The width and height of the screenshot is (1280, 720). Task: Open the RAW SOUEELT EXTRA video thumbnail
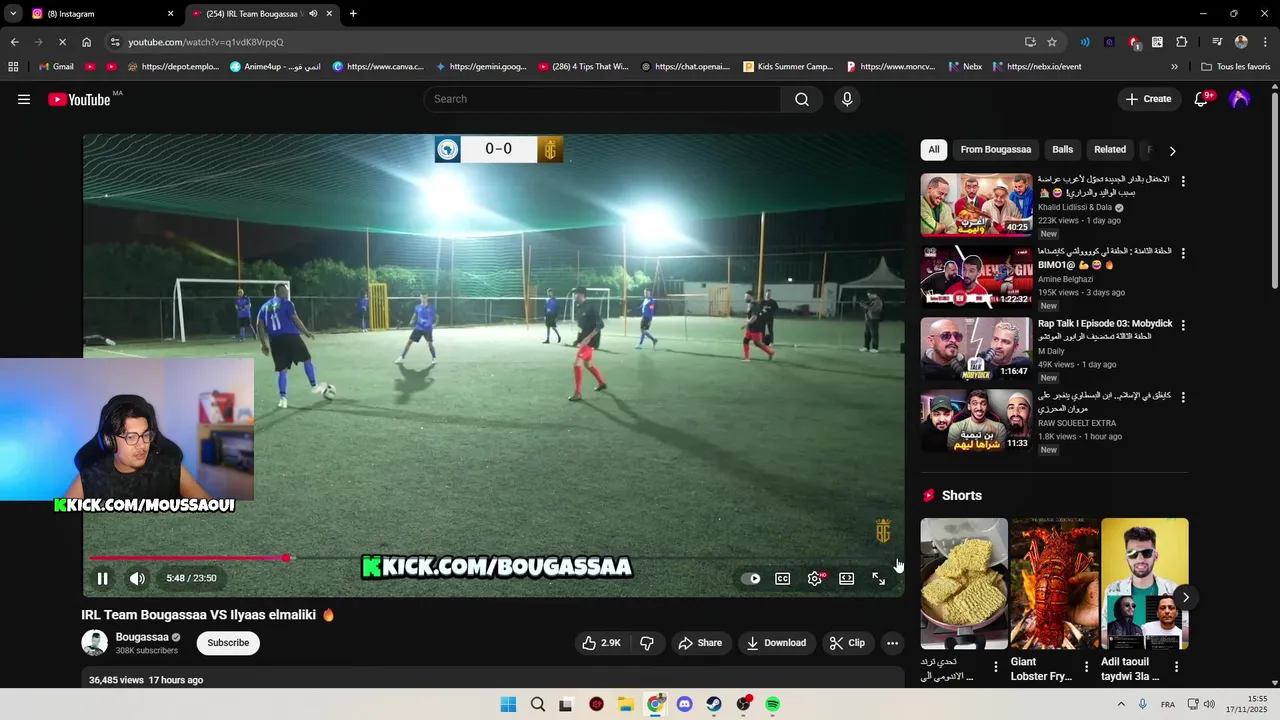click(977, 421)
